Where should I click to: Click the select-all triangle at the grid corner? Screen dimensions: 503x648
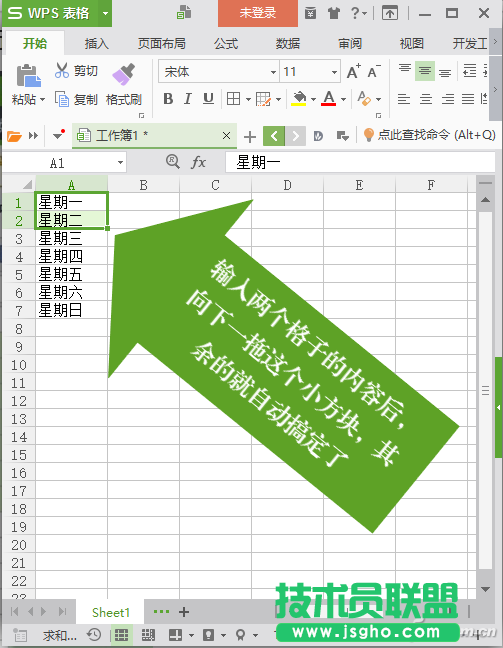27,184
